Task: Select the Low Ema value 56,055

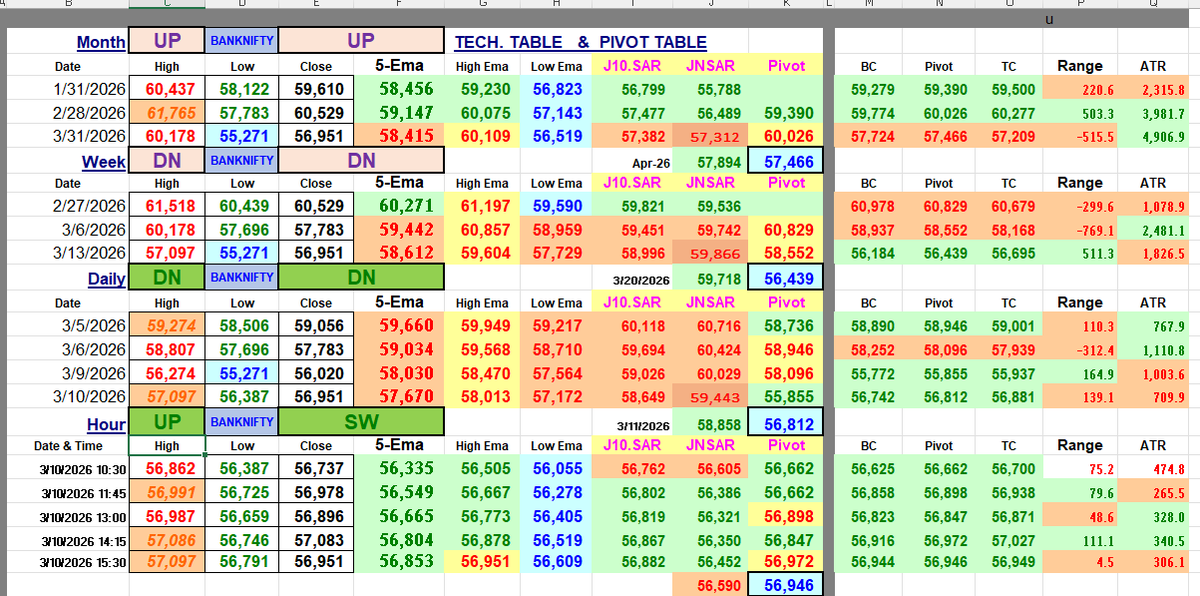Action: (557, 467)
